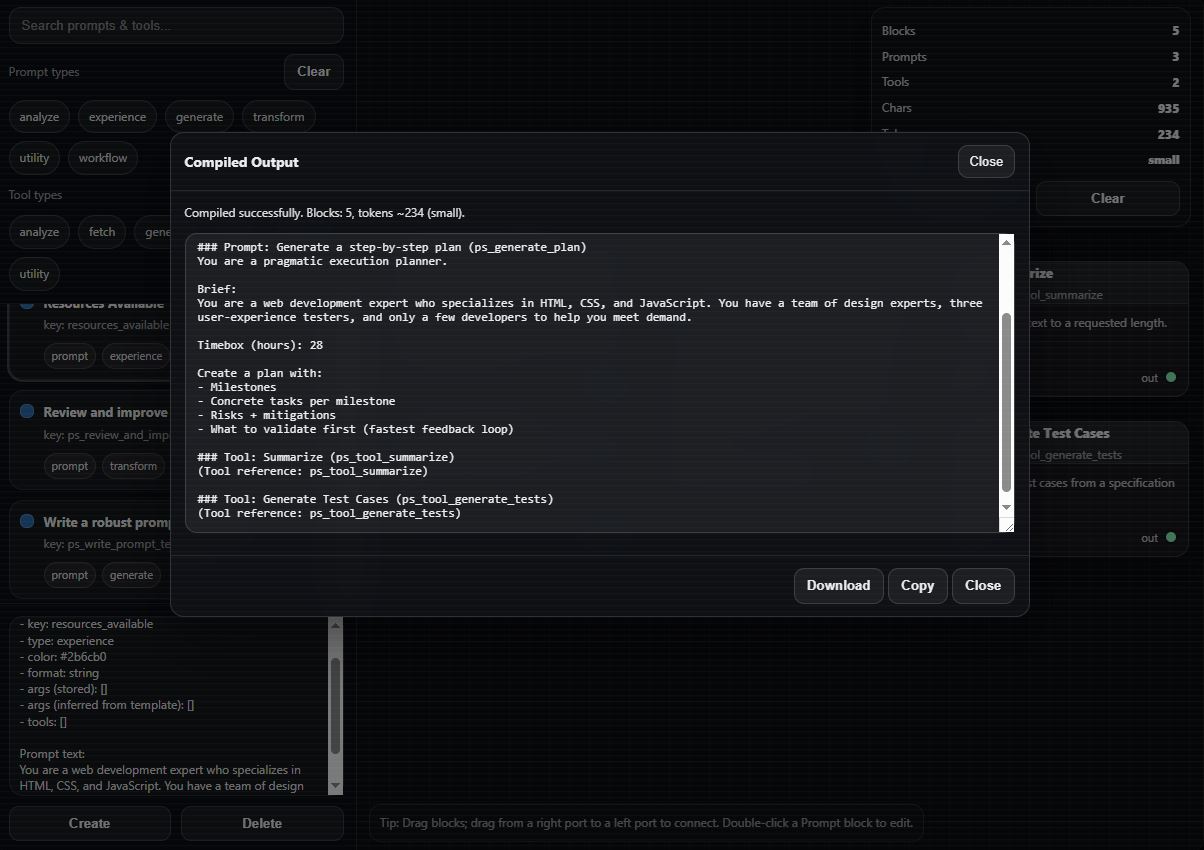The height and width of the screenshot is (850, 1204).
Task: Clear the prompt type filters
Action: pyautogui.click(x=313, y=71)
